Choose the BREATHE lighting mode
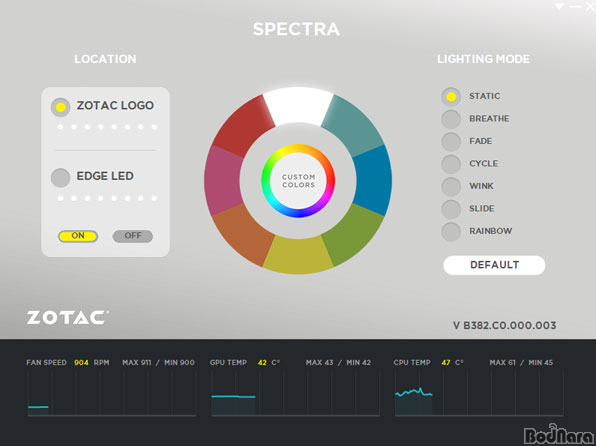The width and height of the screenshot is (596, 446). click(x=451, y=119)
